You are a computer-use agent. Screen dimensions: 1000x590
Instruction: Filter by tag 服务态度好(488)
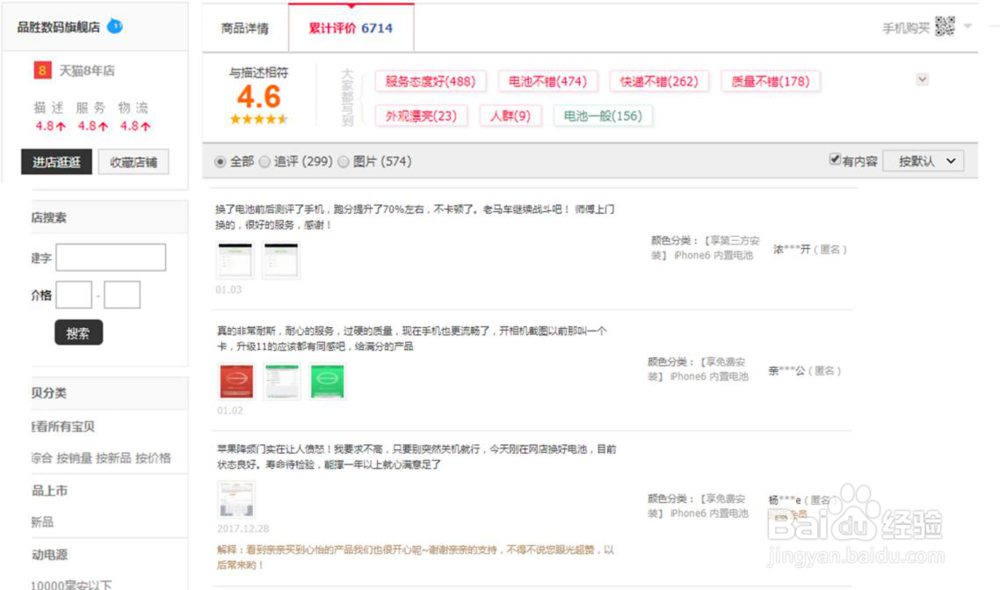430,82
